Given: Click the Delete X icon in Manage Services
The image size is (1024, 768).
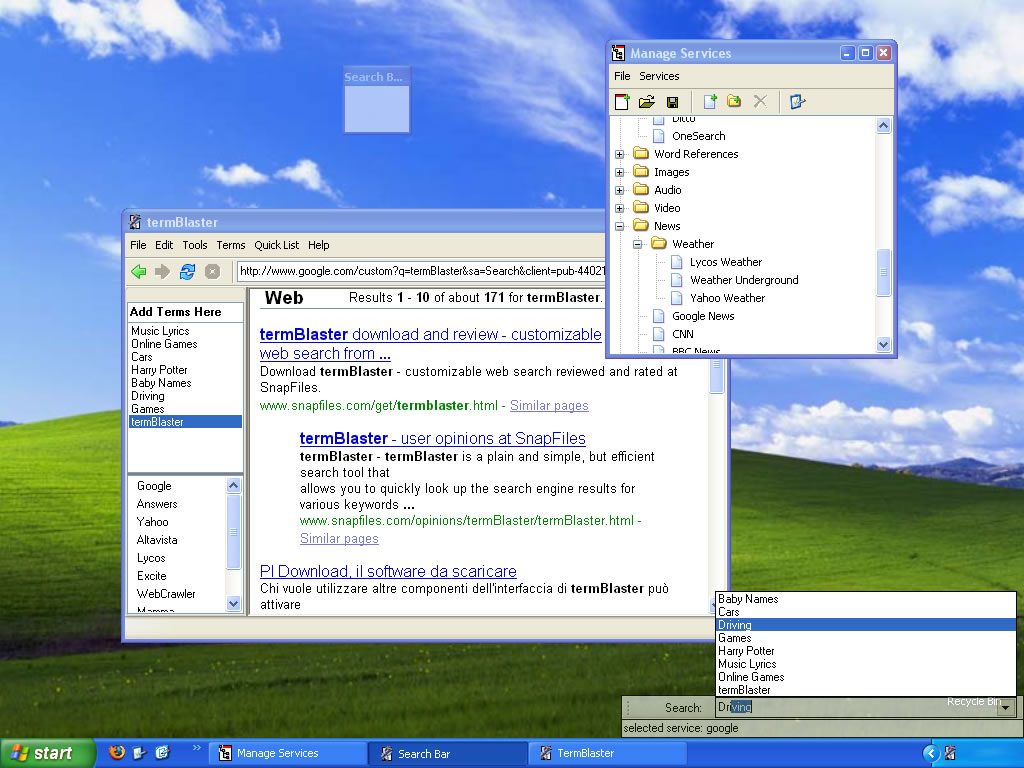Looking at the screenshot, I should (760, 102).
